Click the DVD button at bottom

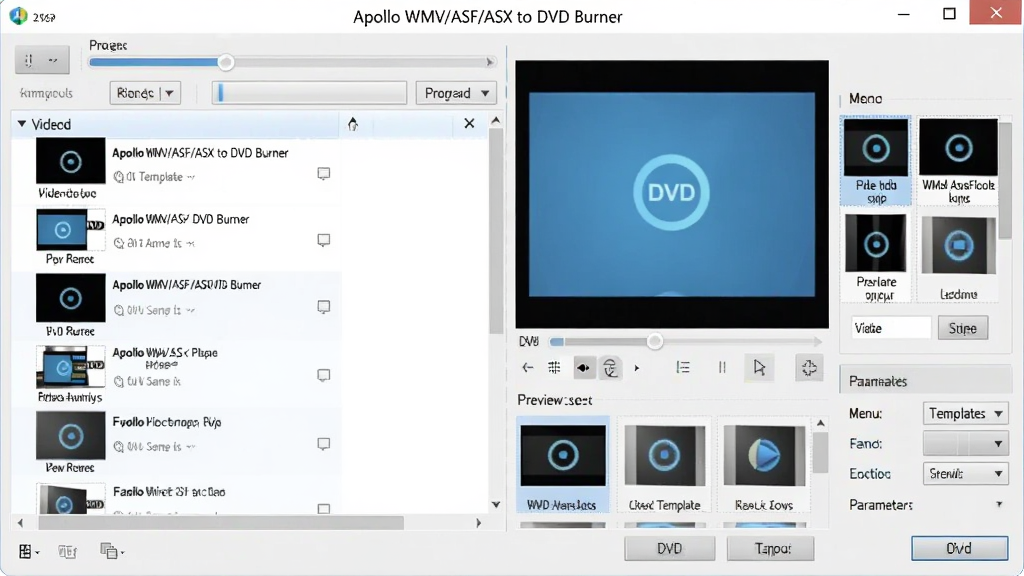669,549
